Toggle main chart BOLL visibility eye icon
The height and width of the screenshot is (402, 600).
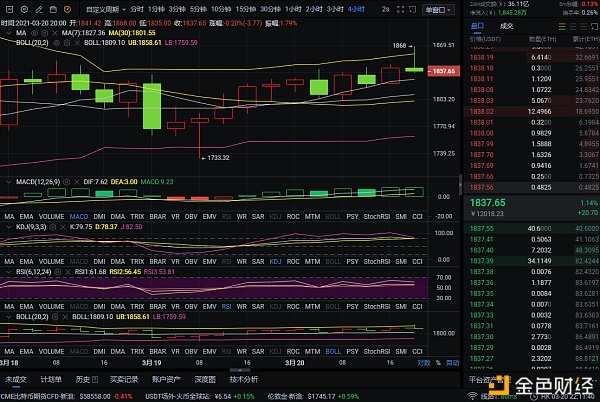57,43
